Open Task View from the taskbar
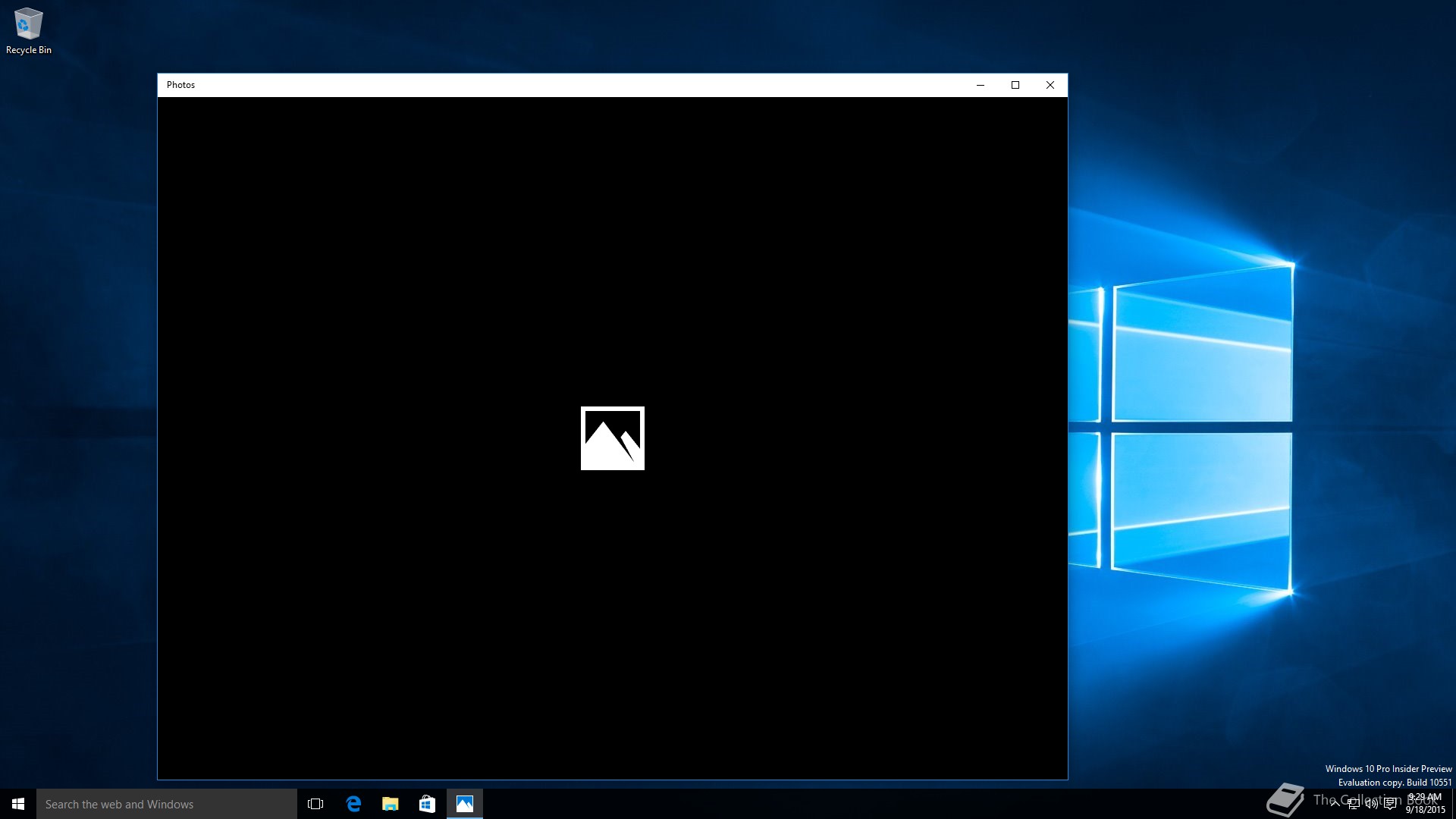 point(315,804)
